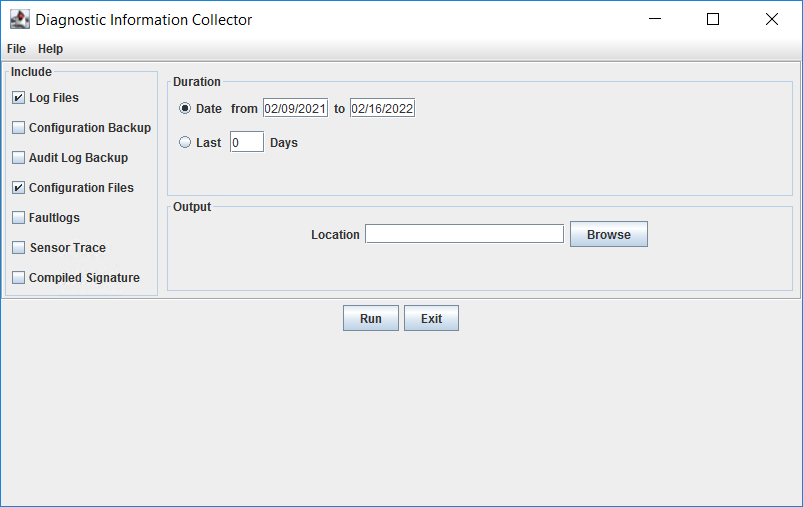Minimize the Diagnostic Information Collector window
The image size is (803, 507).
pos(655,19)
